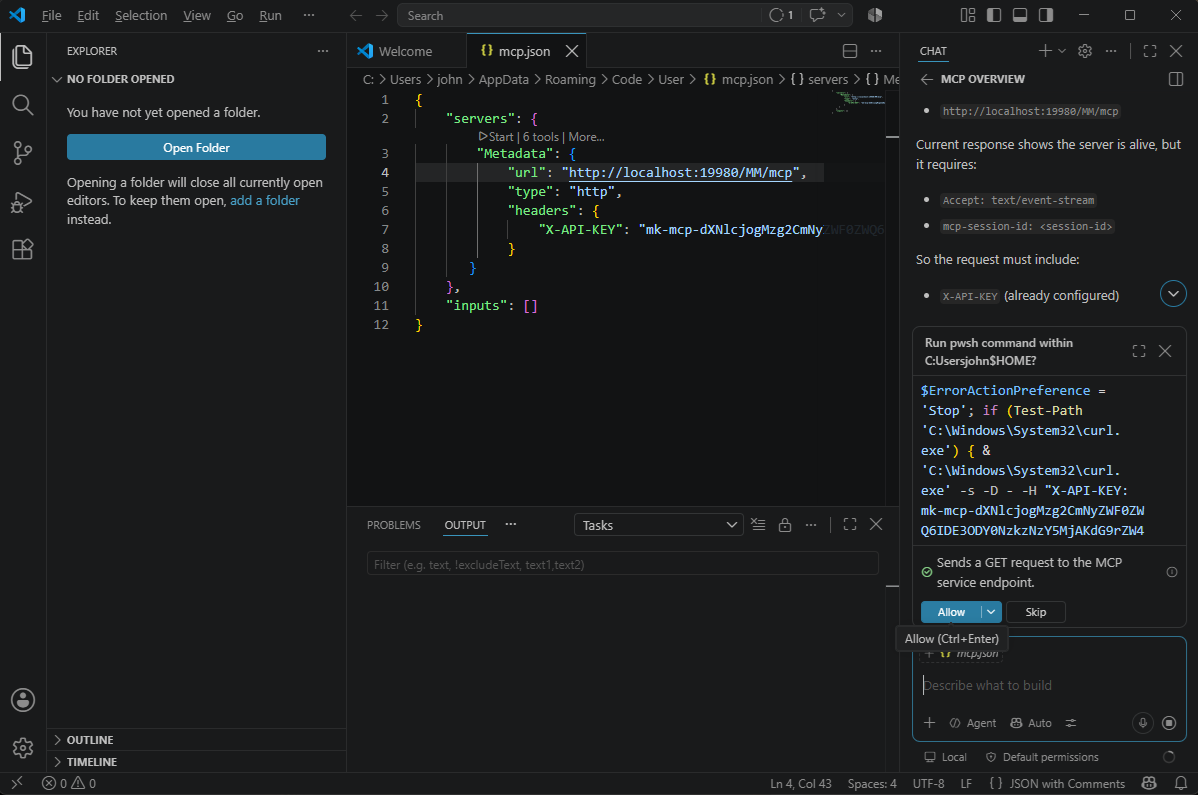The height and width of the screenshot is (795, 1198).
Task: Cancel the running chat request
Action: click(x=1169, y=722)
